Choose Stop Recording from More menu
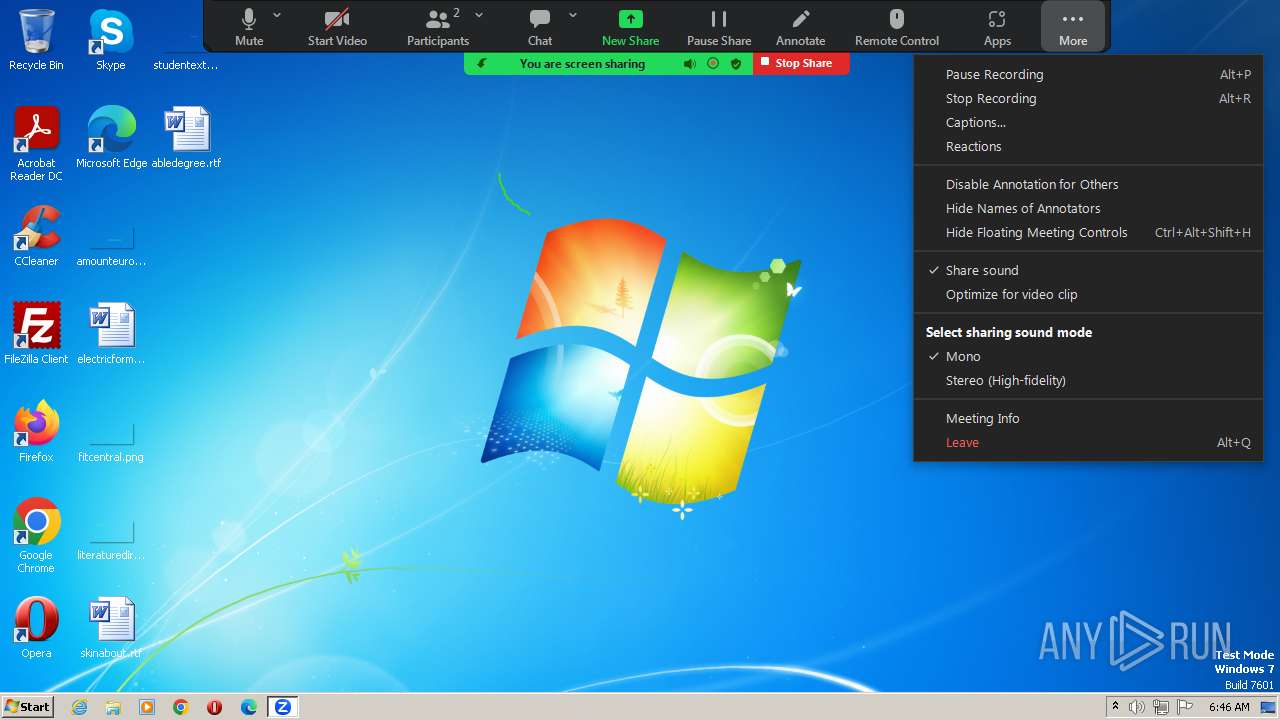This screenshot has width=1280, height=720. [1088, 98]
